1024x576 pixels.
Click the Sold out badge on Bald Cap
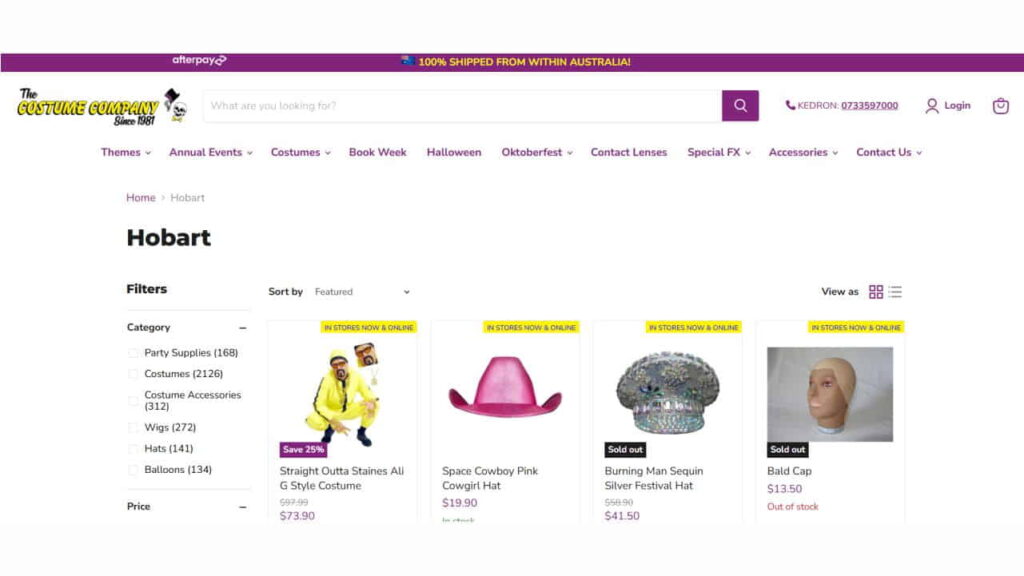tap(788, 449)
